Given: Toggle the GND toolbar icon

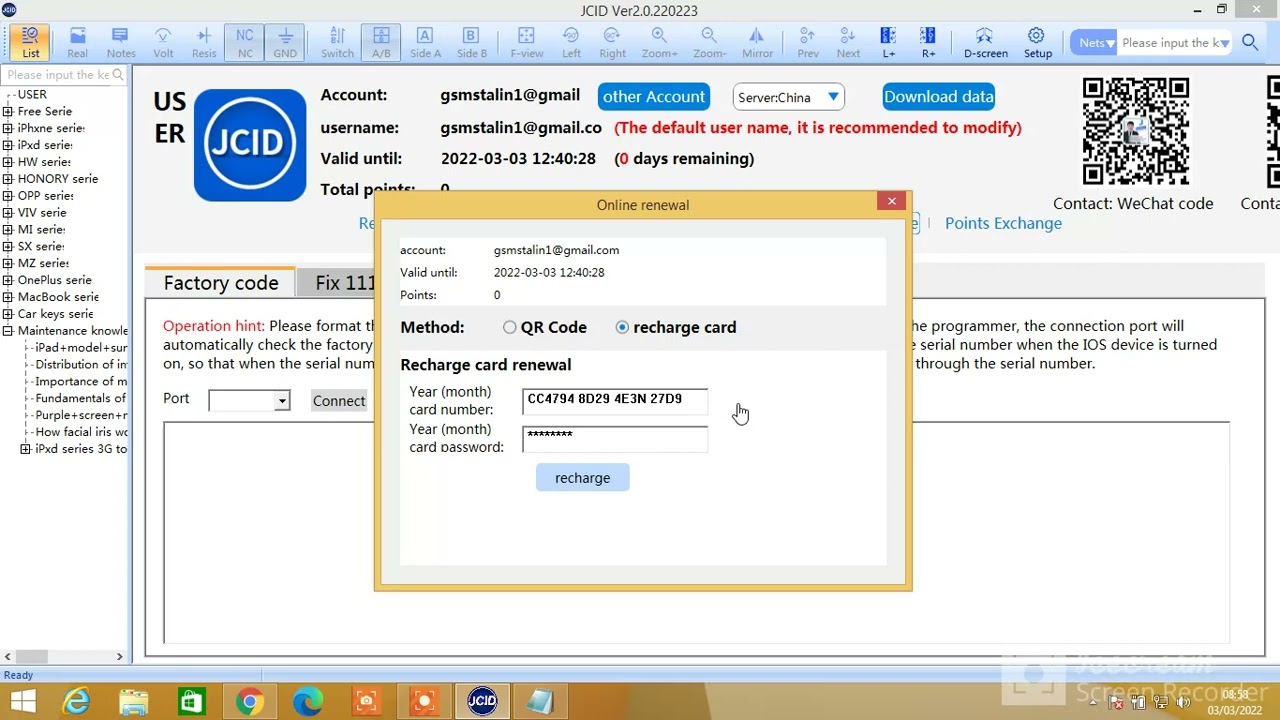Looking at the screenshot, I should pos(285,43).
